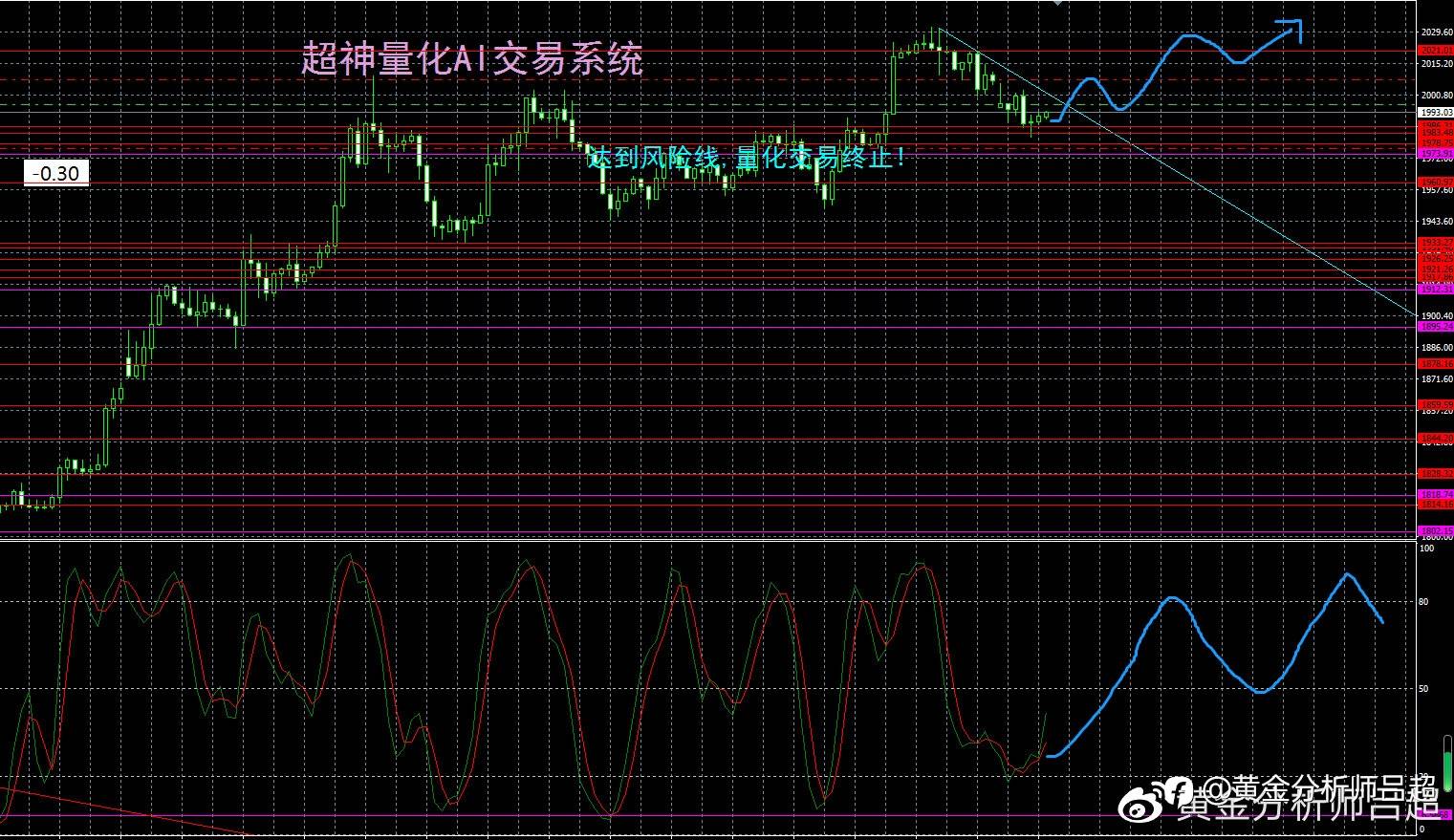1454x840 pixels.
Task: Click the chart shift triangle marker at top
Action: 1056,3
